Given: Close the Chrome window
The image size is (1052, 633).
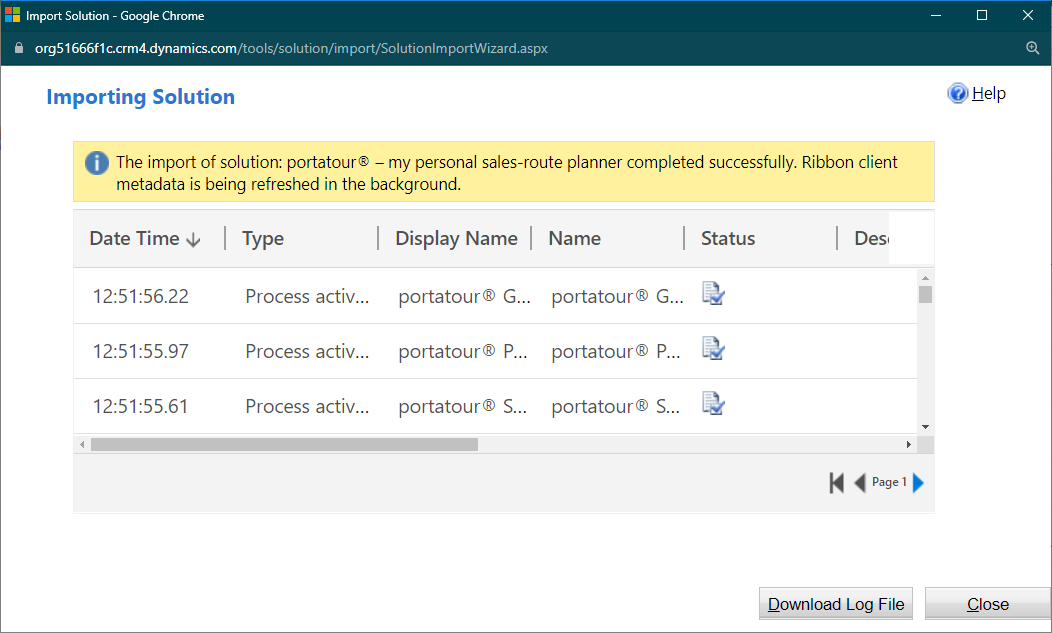Looking at the screenshot, I should pos(1028,15).
